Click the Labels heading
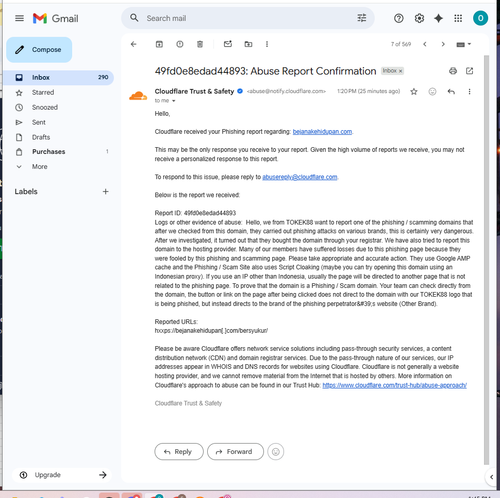Screen dimensions: 500x498 click(x=26, y=191)
